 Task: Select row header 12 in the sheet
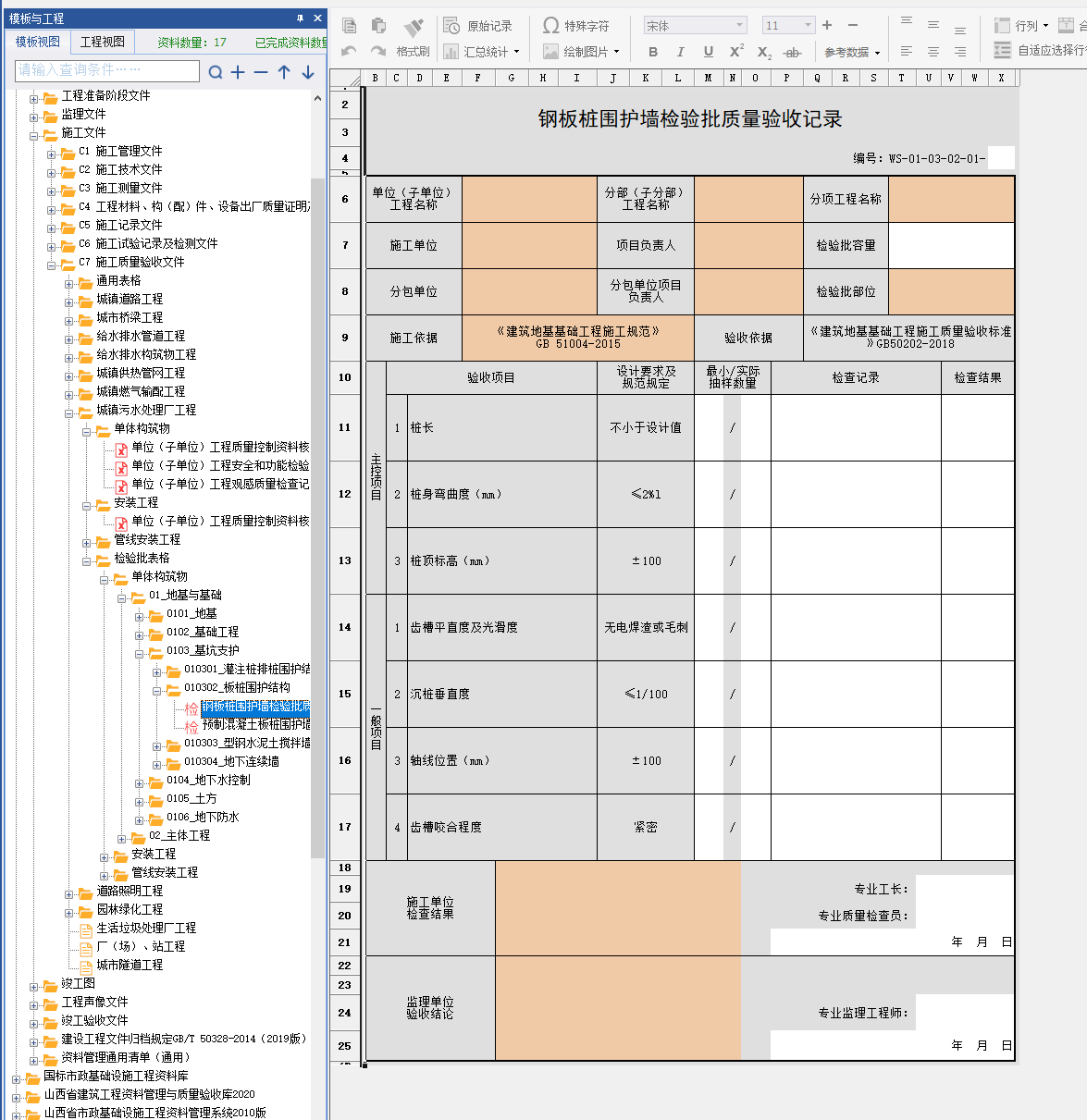[x=345, y=495]
